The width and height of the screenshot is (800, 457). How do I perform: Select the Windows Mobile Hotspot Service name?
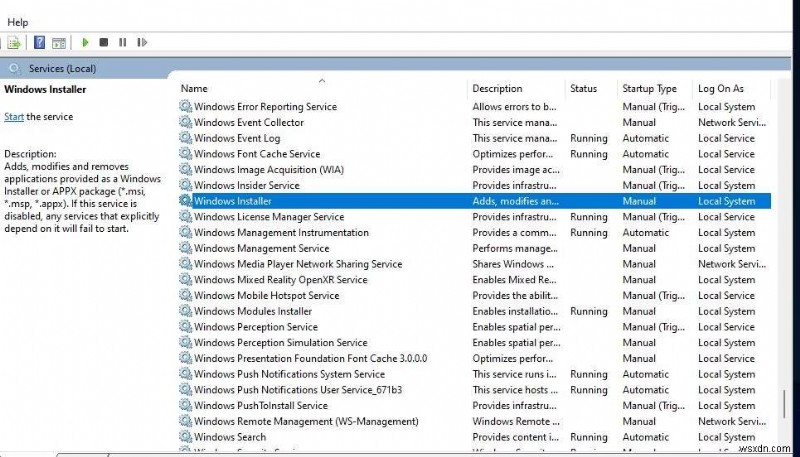(266, 296)
